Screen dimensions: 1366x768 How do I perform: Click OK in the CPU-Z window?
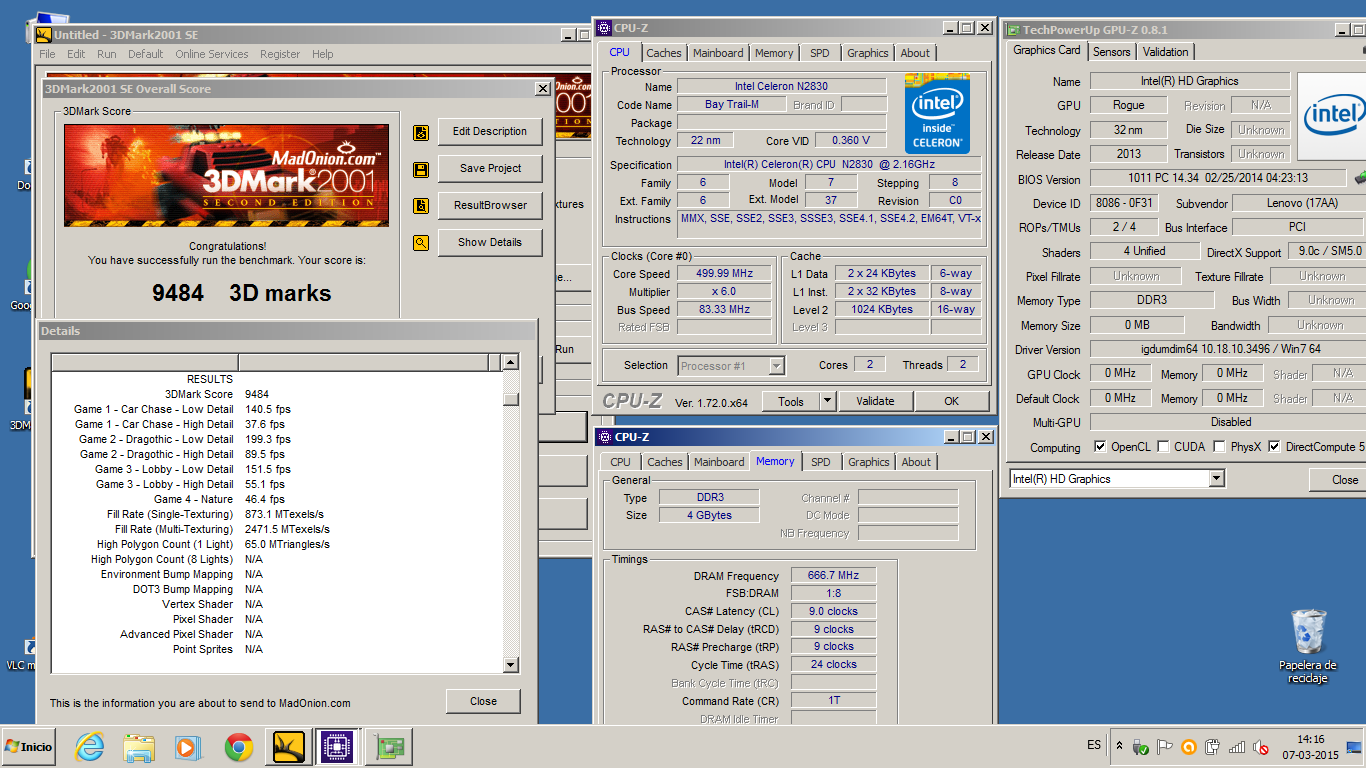(x=951, y=401)
